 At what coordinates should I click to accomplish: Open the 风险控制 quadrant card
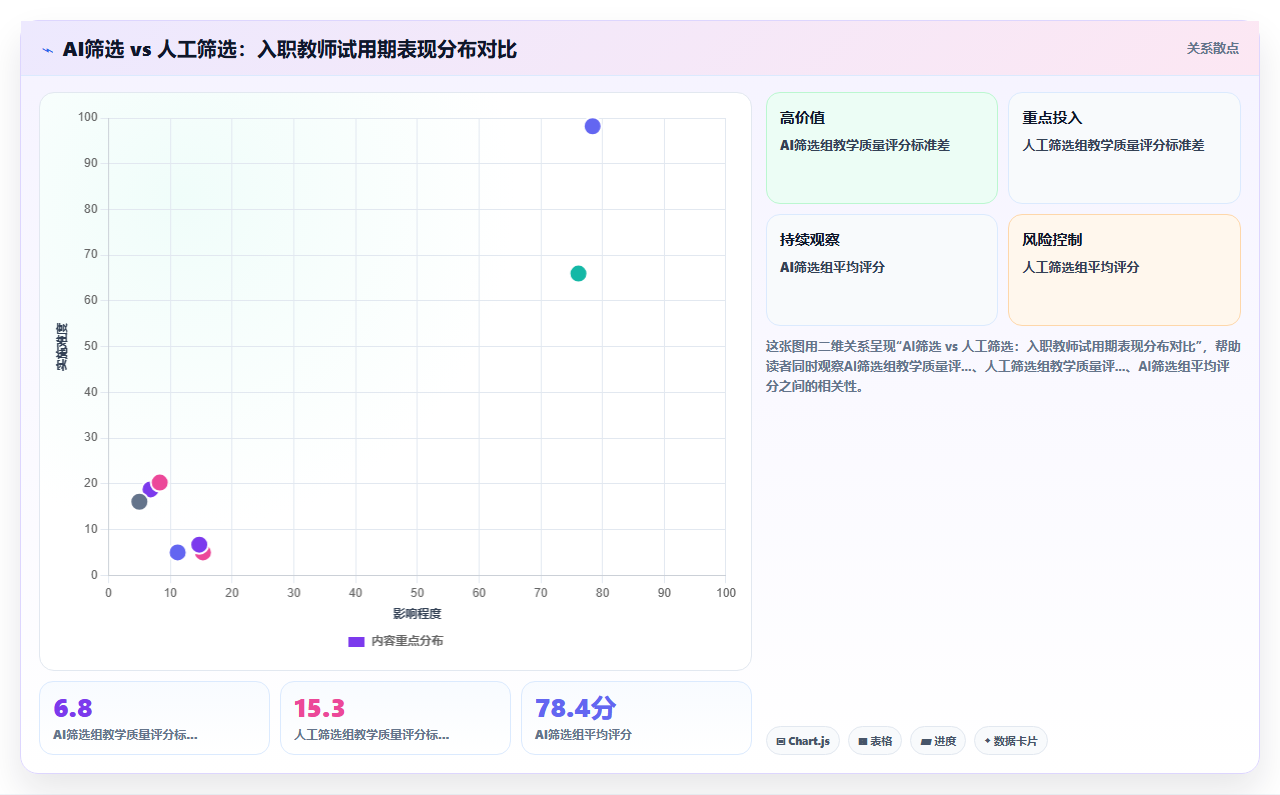coord(1124,270)
